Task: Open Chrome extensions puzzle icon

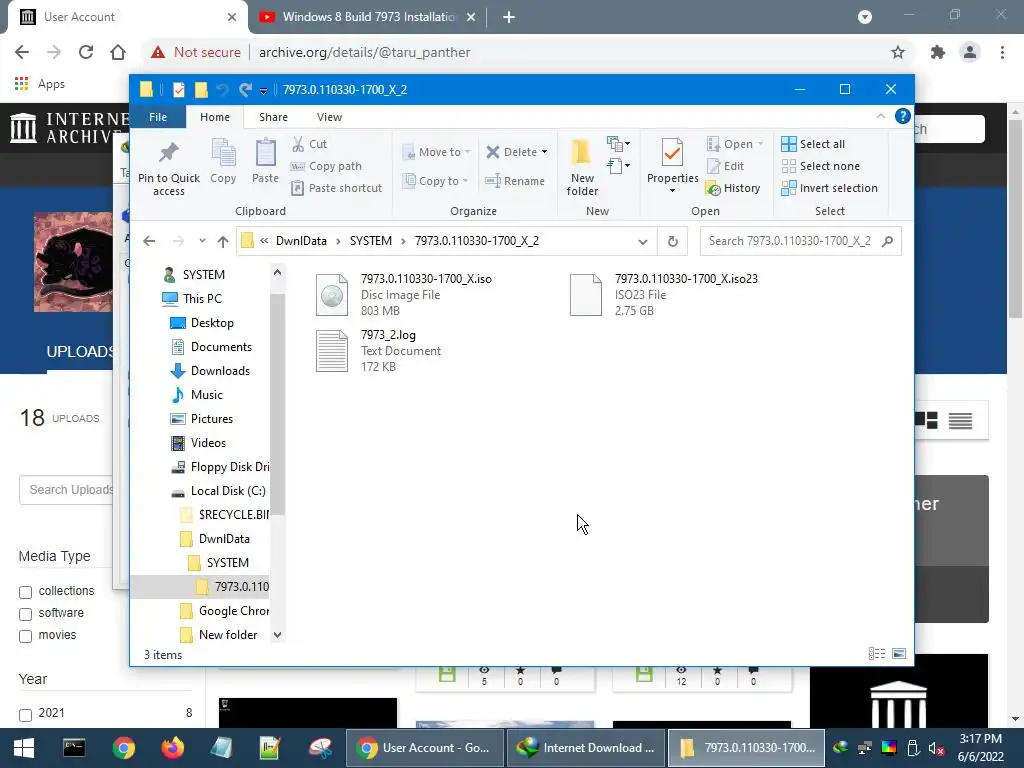Action: click(x=938, y=52)
